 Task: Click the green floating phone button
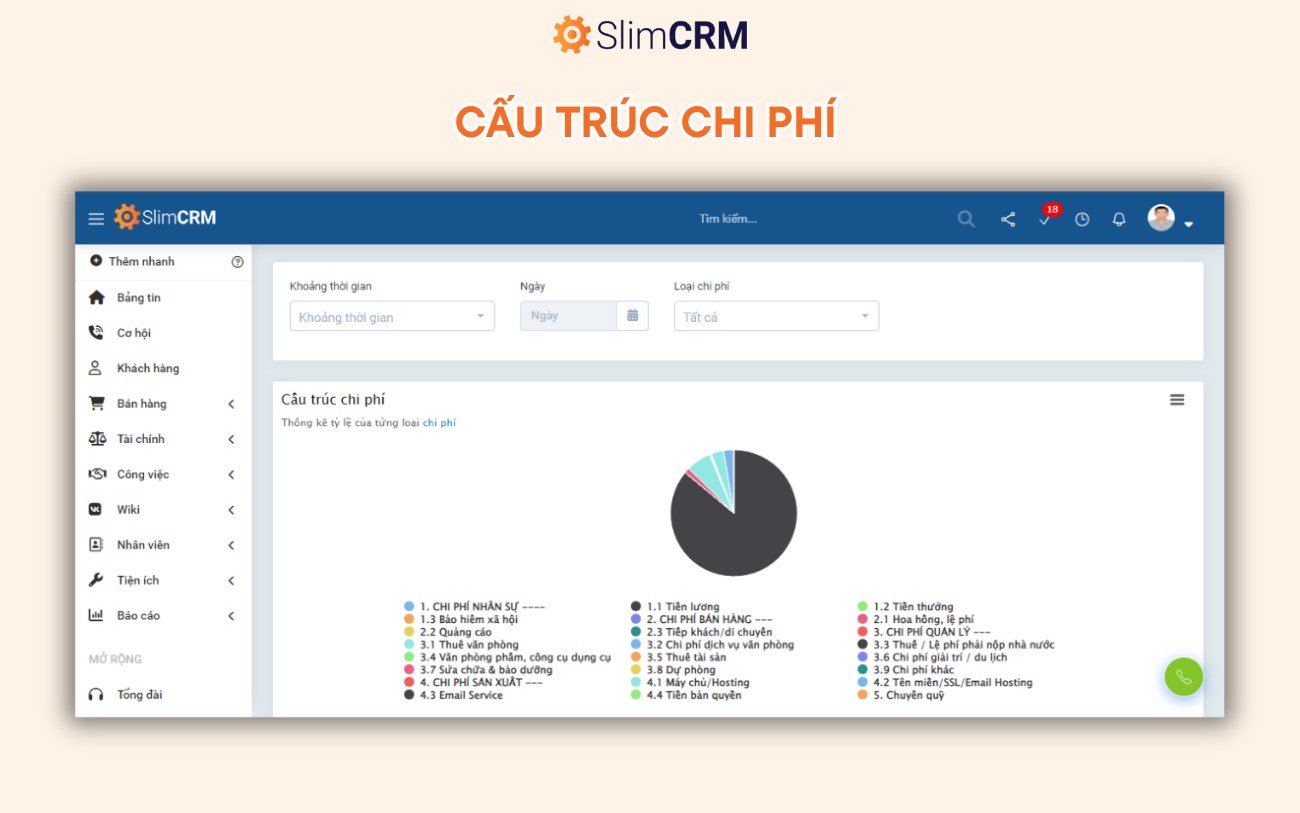pyautogui.click(x=1184, y=677)
